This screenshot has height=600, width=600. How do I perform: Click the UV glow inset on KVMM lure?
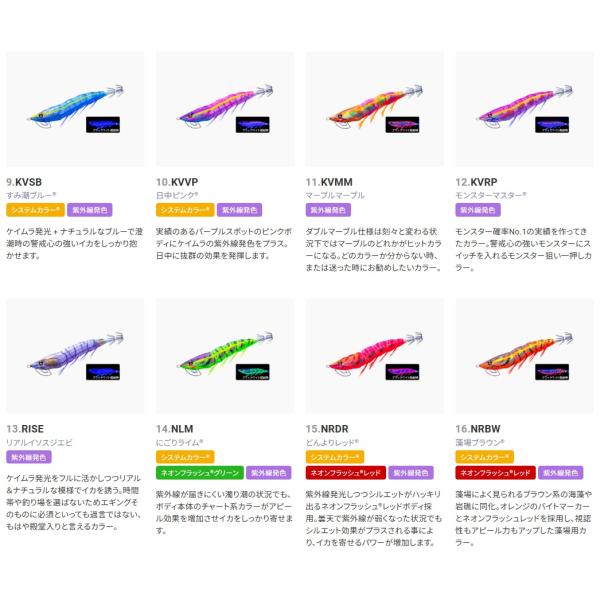click(402, 125)
